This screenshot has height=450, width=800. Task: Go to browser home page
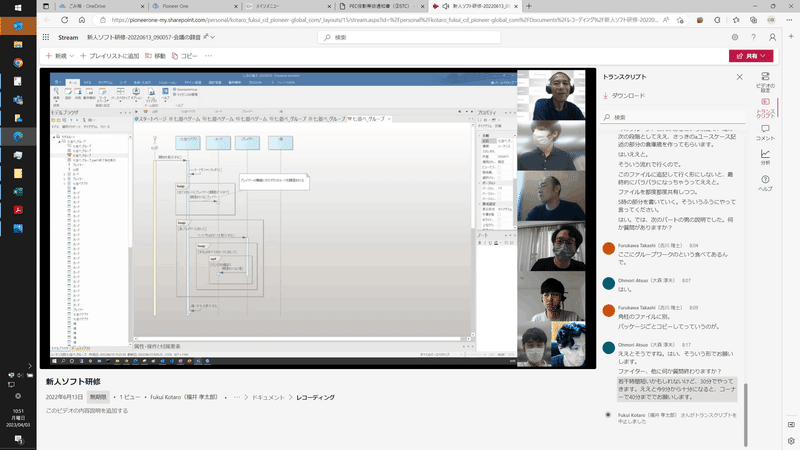tap(82, 20)
